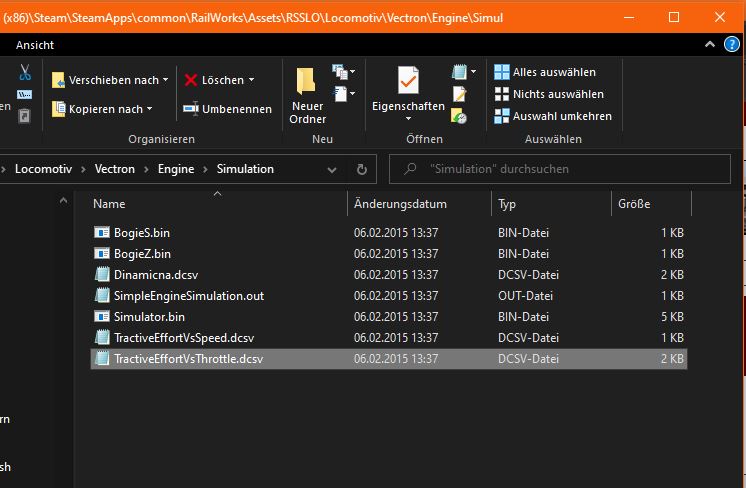This screenshot has height=488, width=746.
Task: Open the Kopieren nach dropdown arrow
Action: [149, 109]
